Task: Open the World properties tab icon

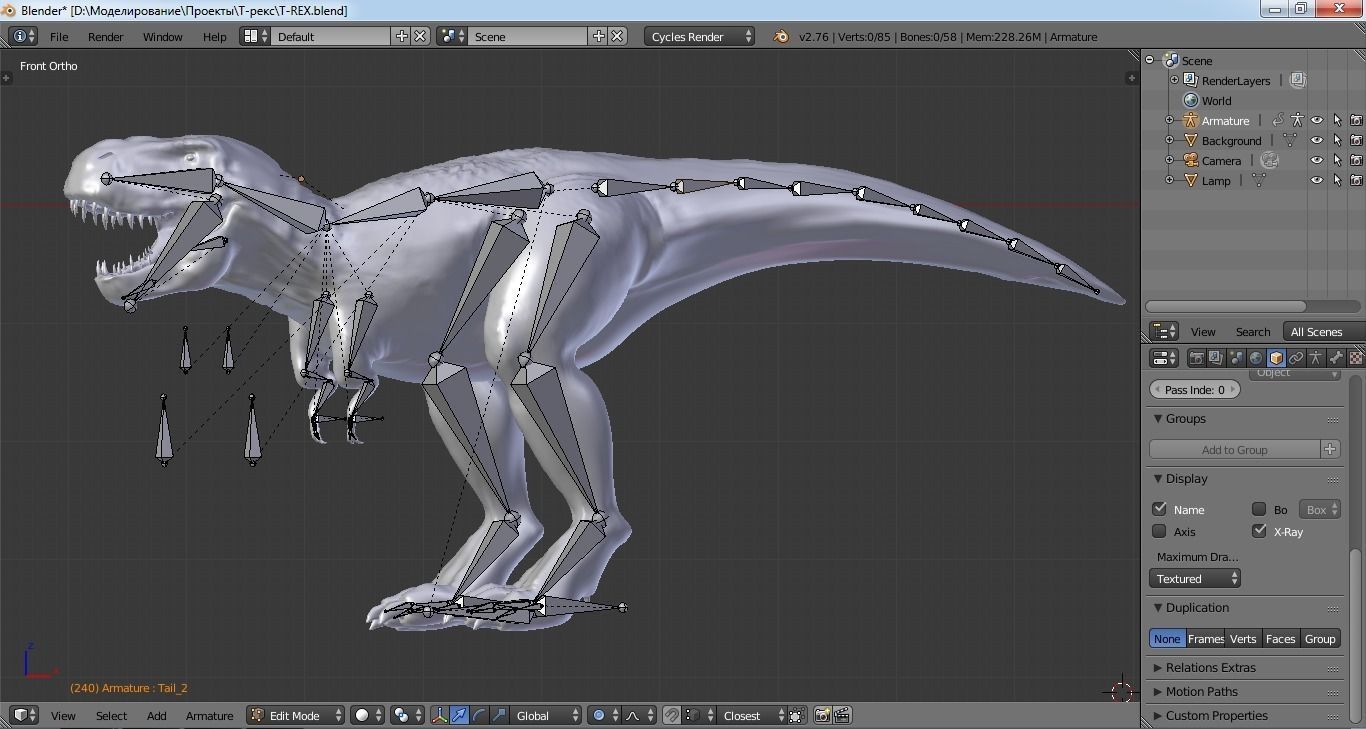Action: coord(1256,358)
